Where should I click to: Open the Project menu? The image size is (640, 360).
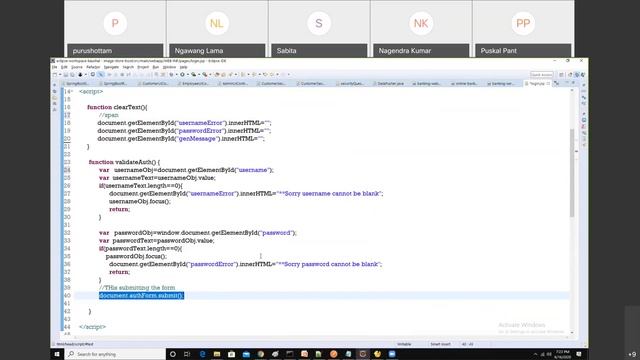click(x=143, y=67)
